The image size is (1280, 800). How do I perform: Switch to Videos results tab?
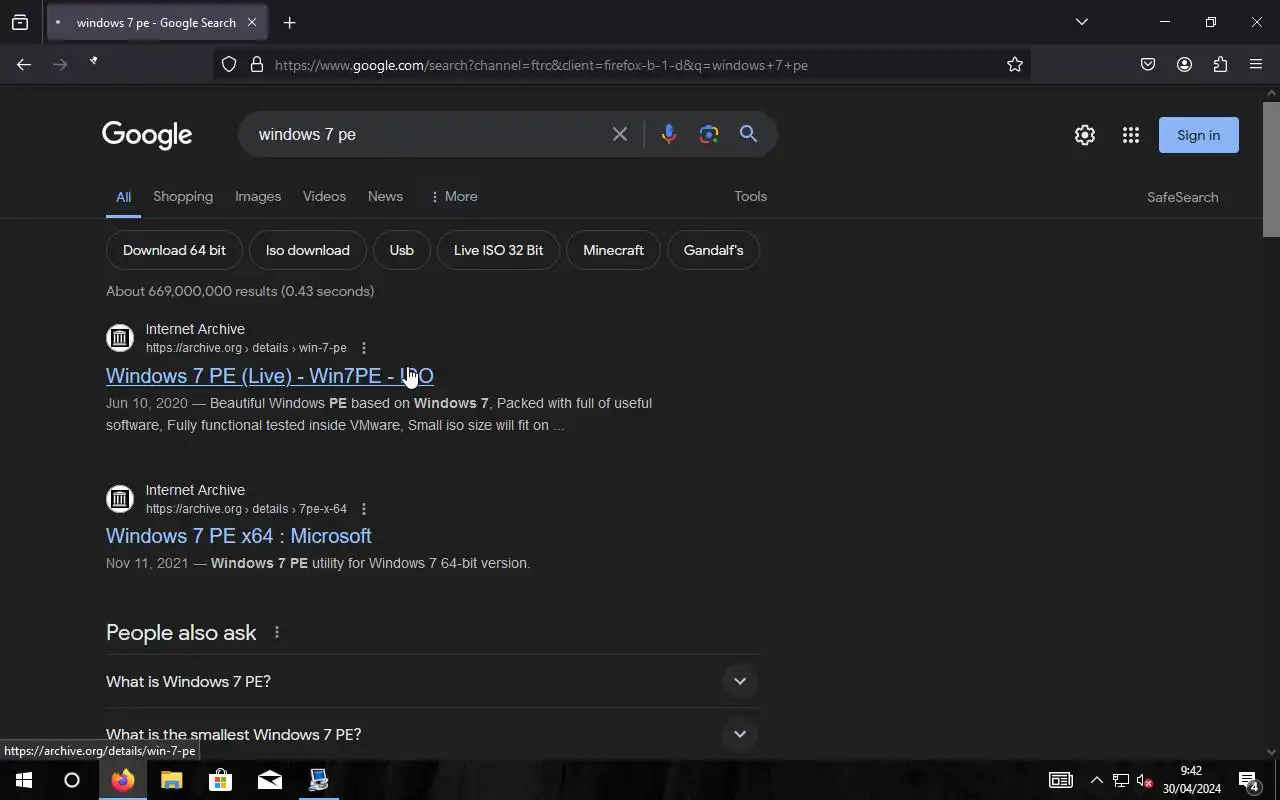coord(324,197)
